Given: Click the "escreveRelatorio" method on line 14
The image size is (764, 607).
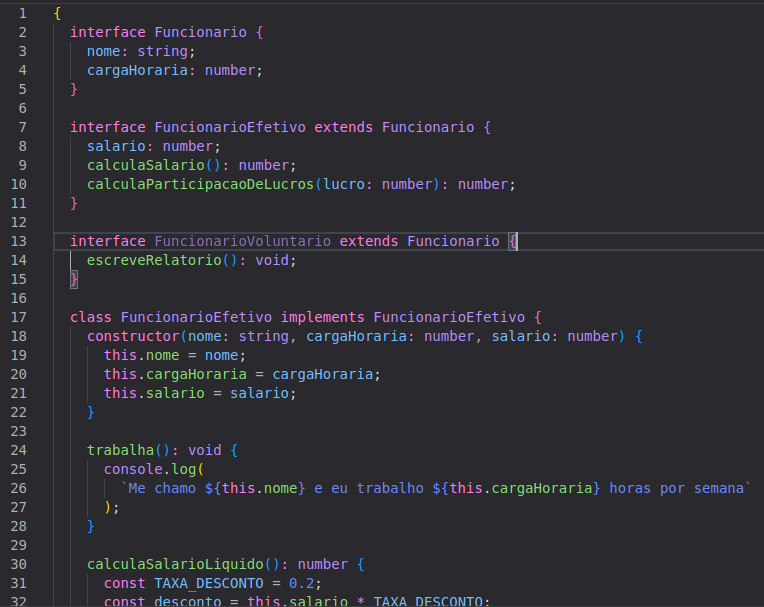Looking at the screenshot, I should tap(154, 260).
